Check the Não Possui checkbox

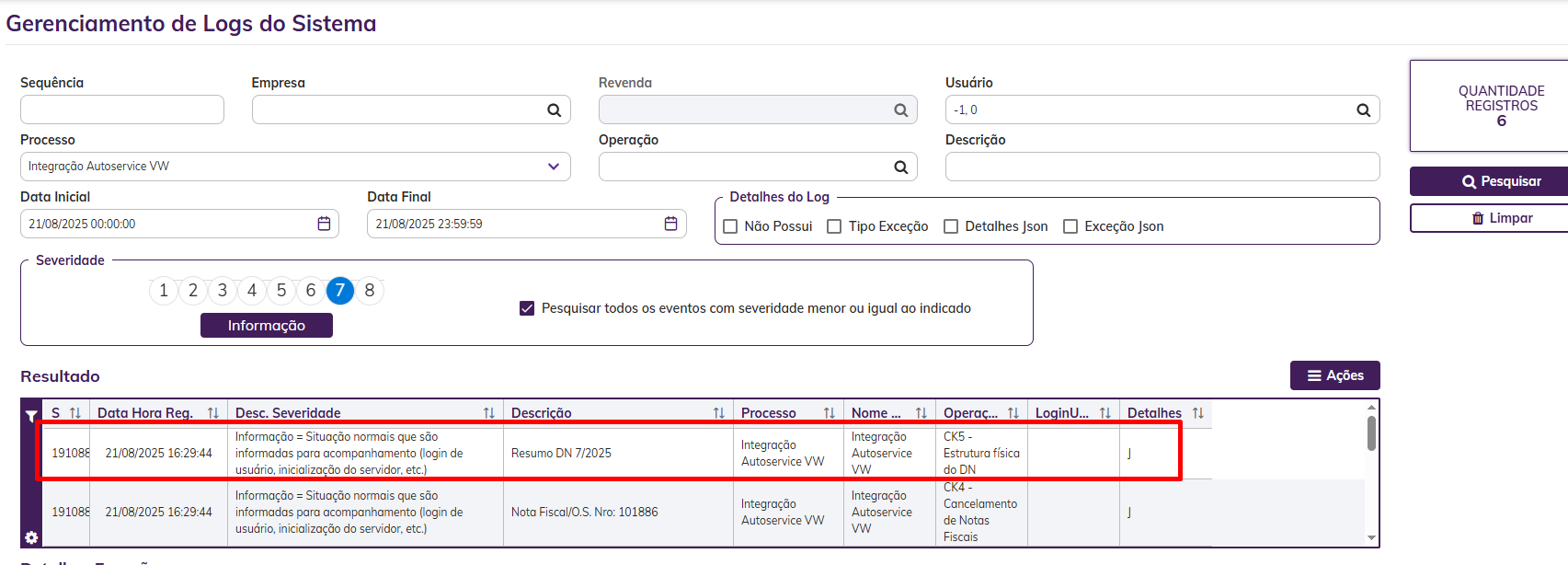731,226
